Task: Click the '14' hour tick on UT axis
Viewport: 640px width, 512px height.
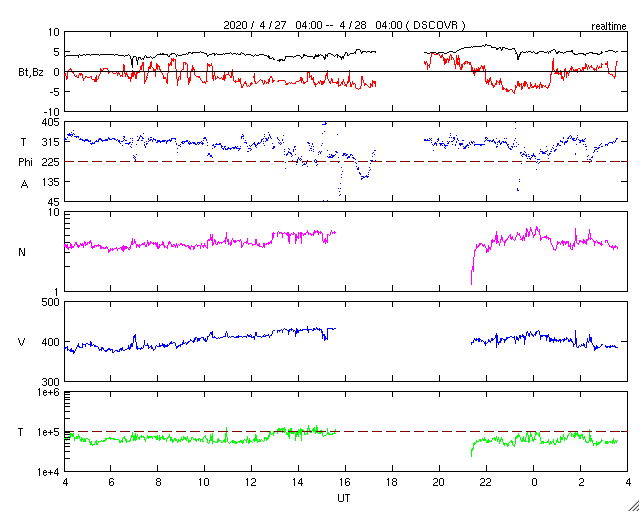Action: tap(298, 482)
